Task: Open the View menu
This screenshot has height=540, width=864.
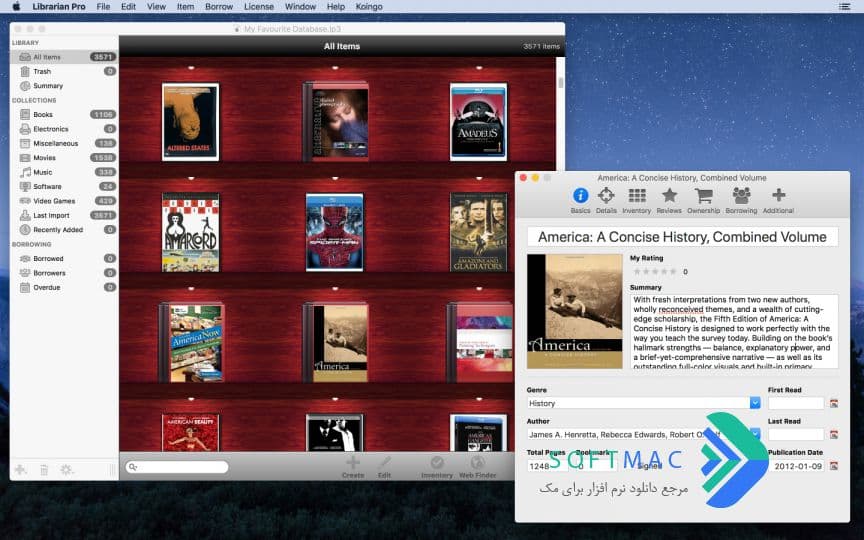Action: pos(156,7)
